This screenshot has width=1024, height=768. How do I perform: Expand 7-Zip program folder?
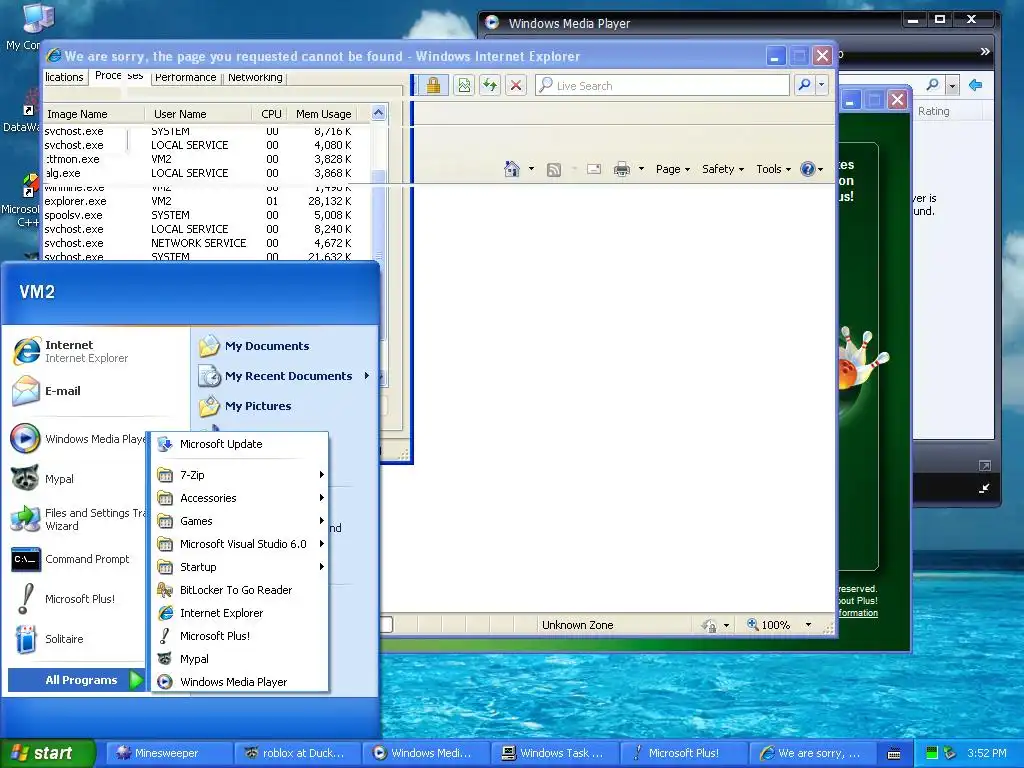(x=239, y=475)
